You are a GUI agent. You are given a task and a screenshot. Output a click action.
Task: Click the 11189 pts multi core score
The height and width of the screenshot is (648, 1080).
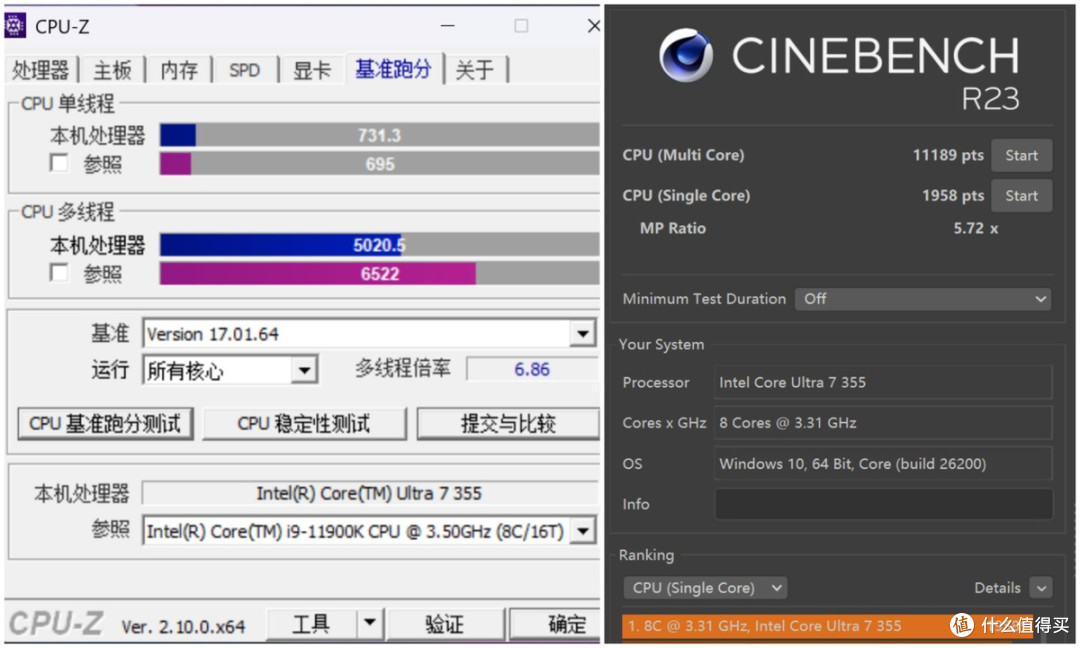point(948,155)
